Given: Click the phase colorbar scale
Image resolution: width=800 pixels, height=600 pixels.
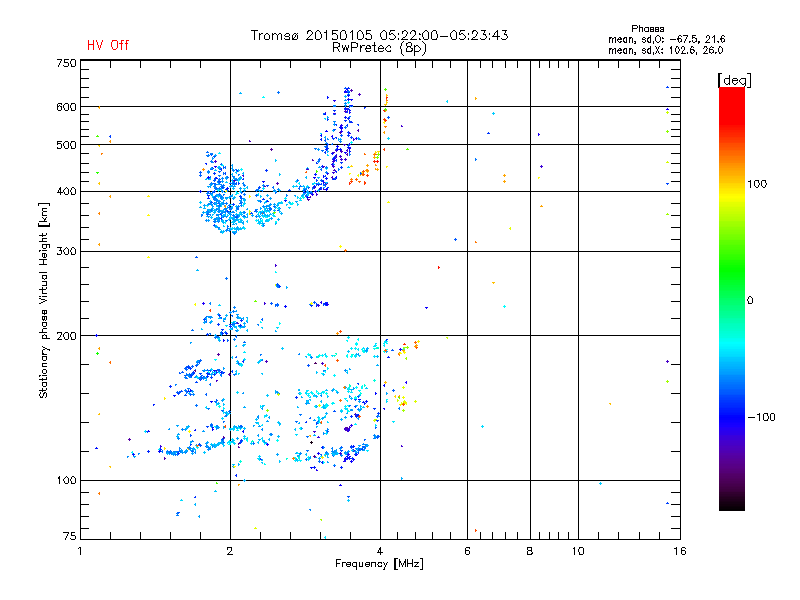Looking at the screenshot, I should point(732,298).
